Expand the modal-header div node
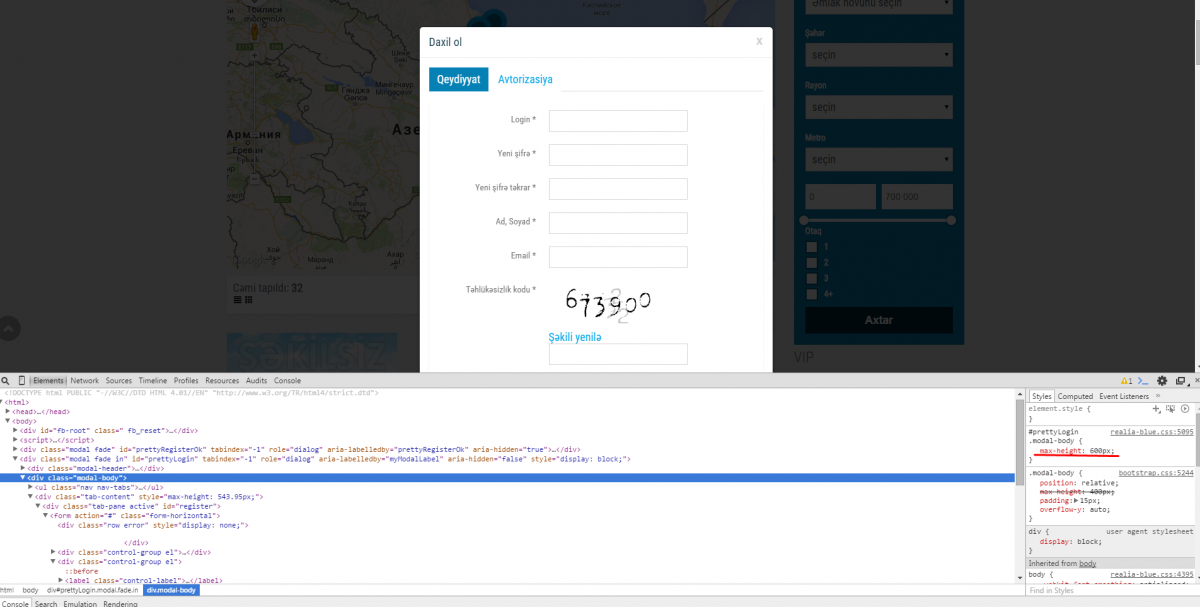This screenshot has height=607, width=1200. click(23, 468)
